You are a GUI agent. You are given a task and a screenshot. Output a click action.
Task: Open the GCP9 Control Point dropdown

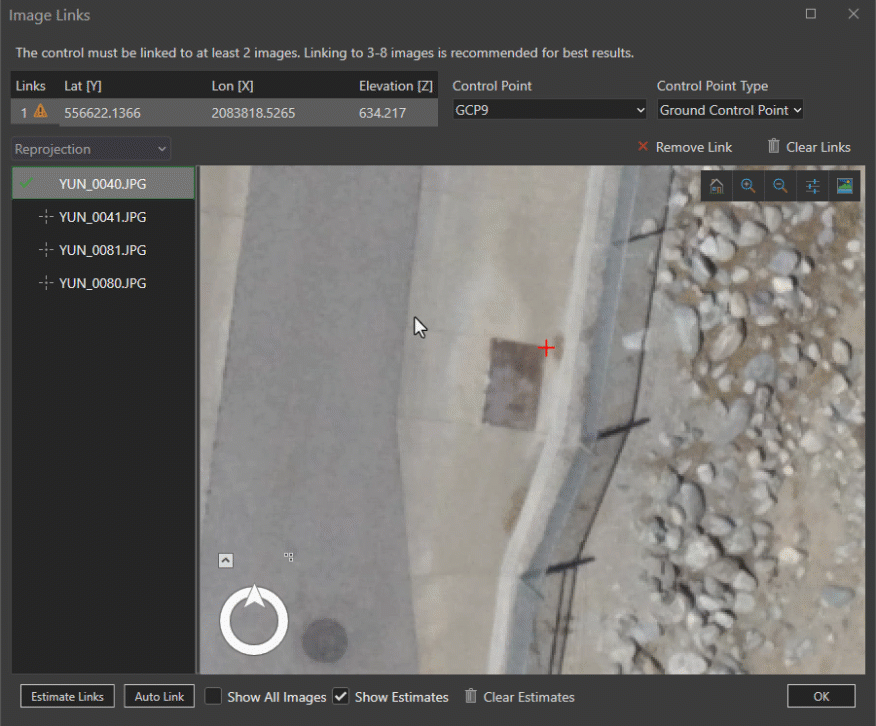point(548,110)
